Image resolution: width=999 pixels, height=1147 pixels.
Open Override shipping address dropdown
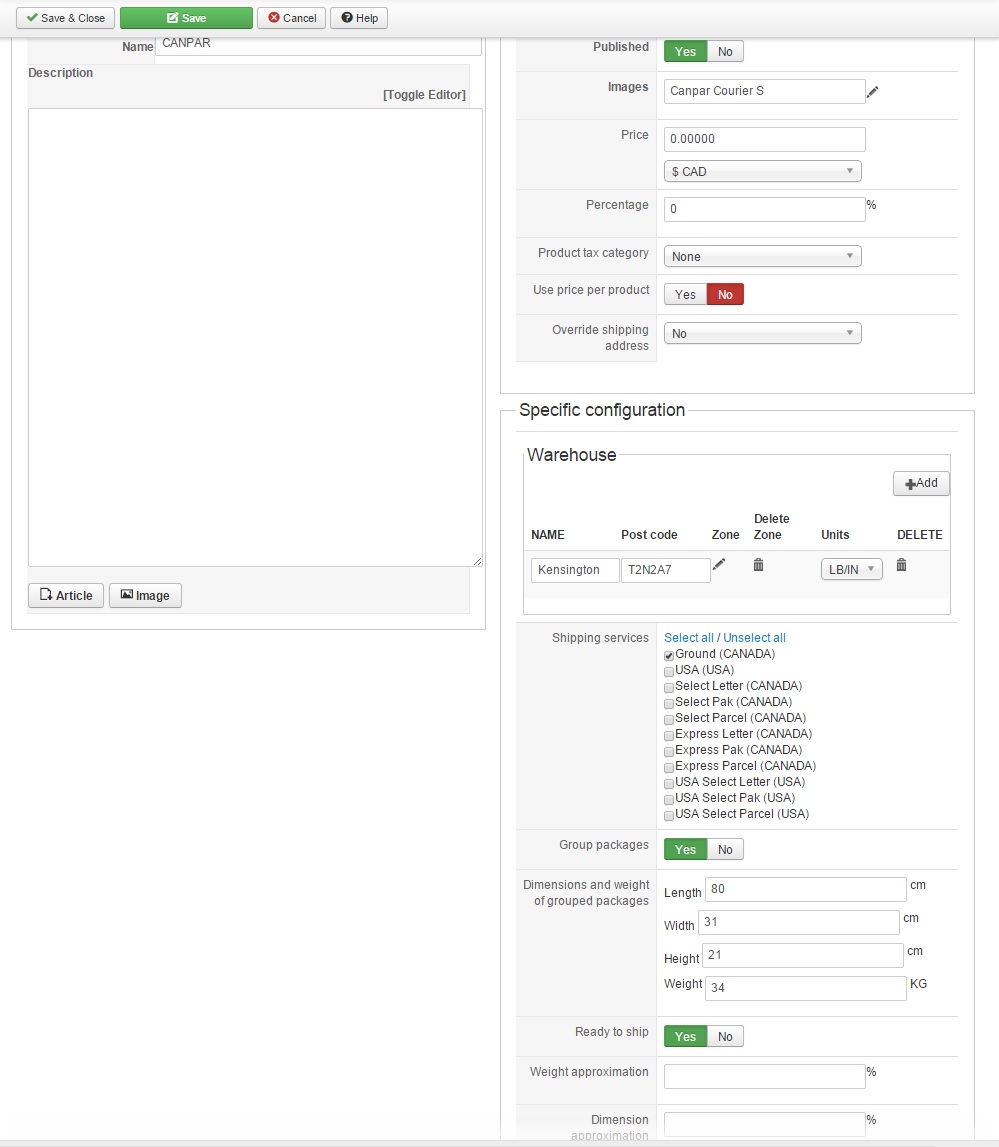[x=763, y=334]
